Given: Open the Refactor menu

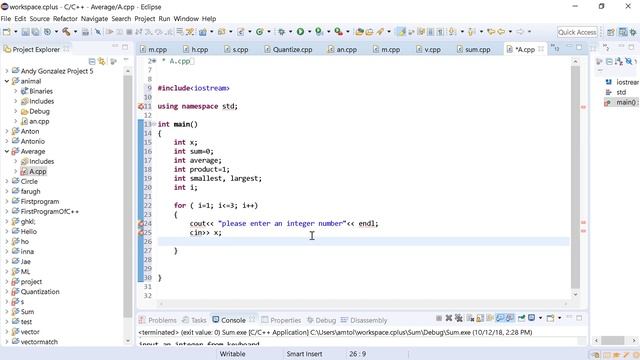Looking at the screenshot, I should 65,19.
